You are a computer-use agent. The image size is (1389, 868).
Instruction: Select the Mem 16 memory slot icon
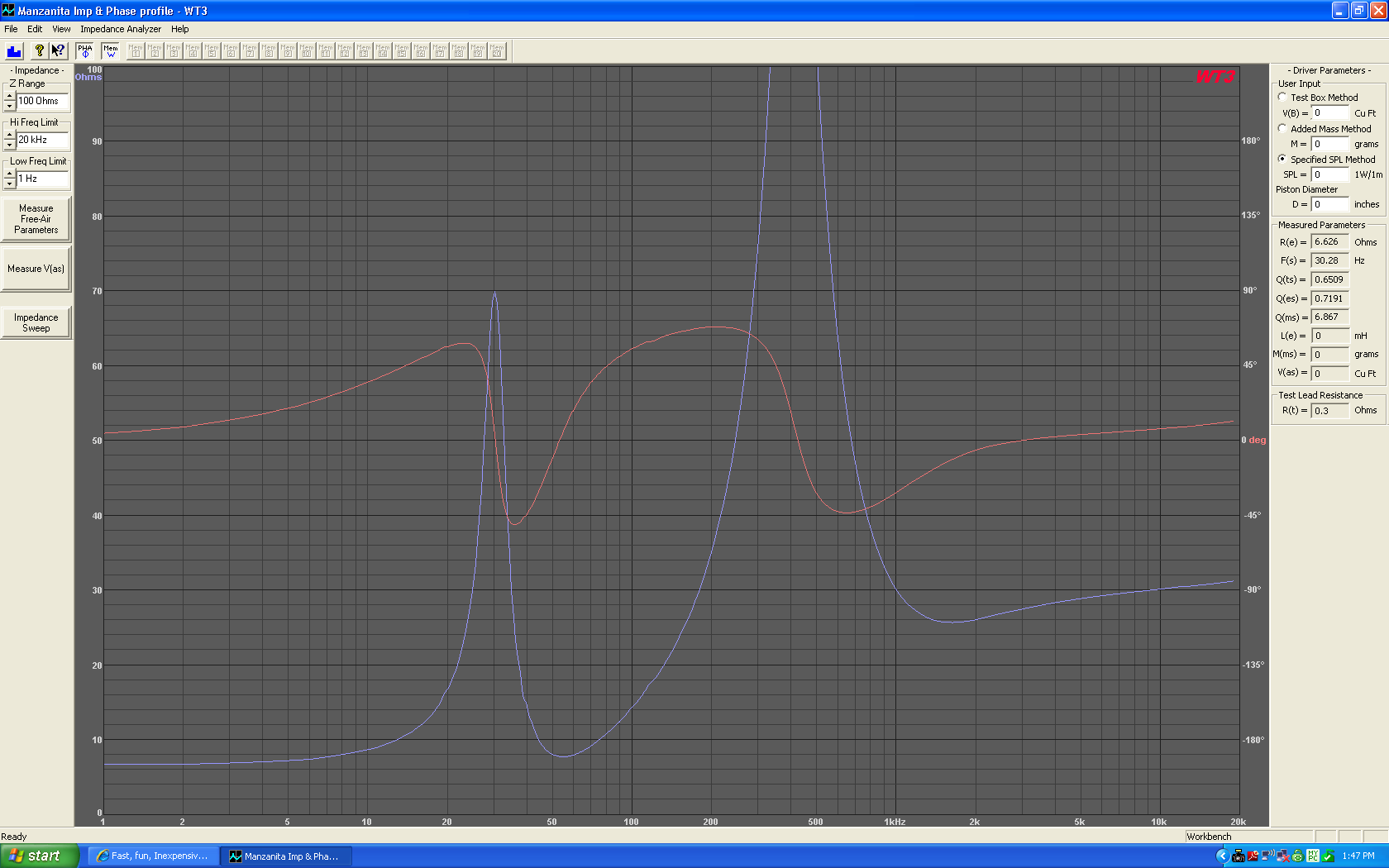pos(421,51)
